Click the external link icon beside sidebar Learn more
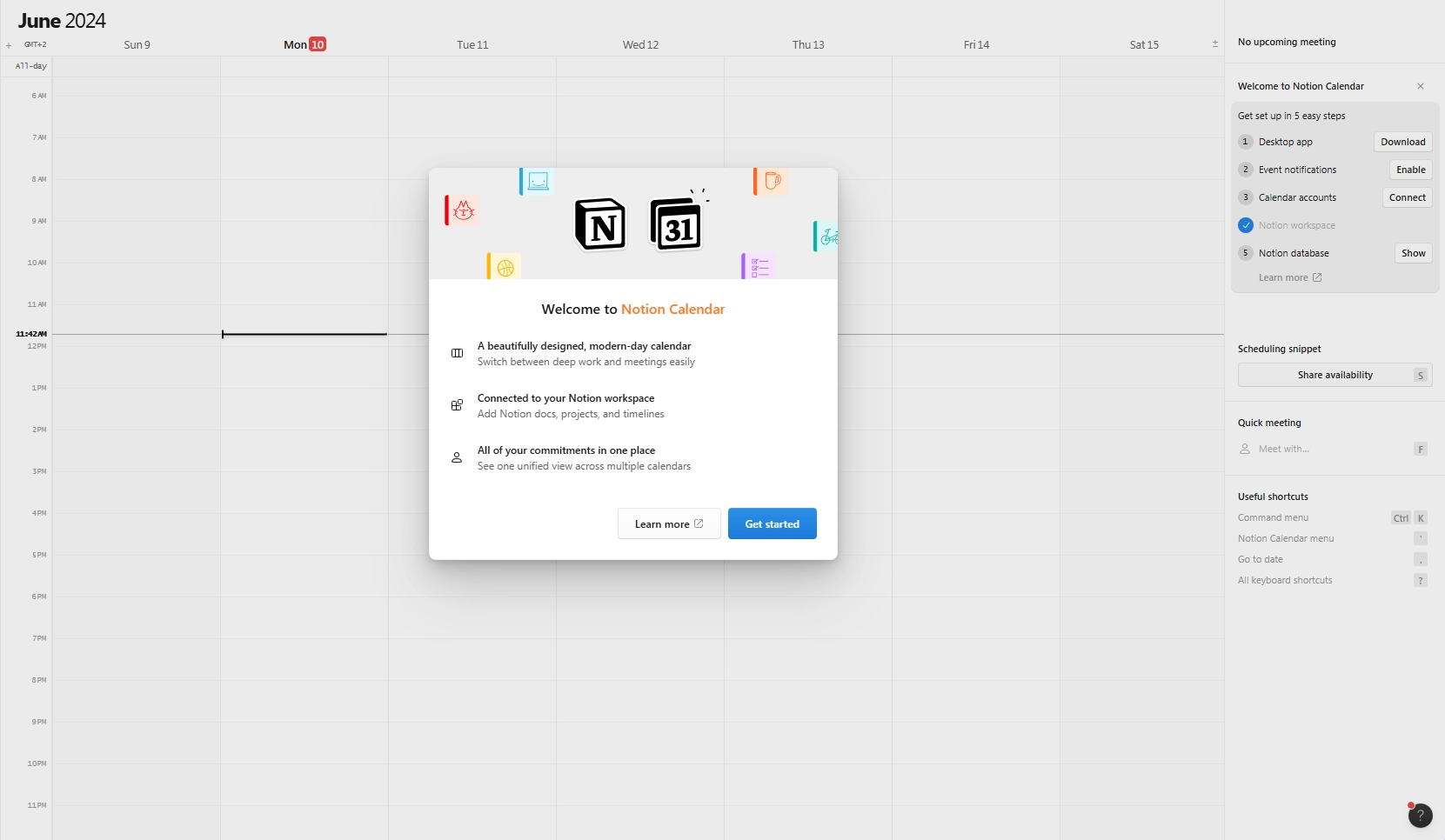 (1317, 277)
